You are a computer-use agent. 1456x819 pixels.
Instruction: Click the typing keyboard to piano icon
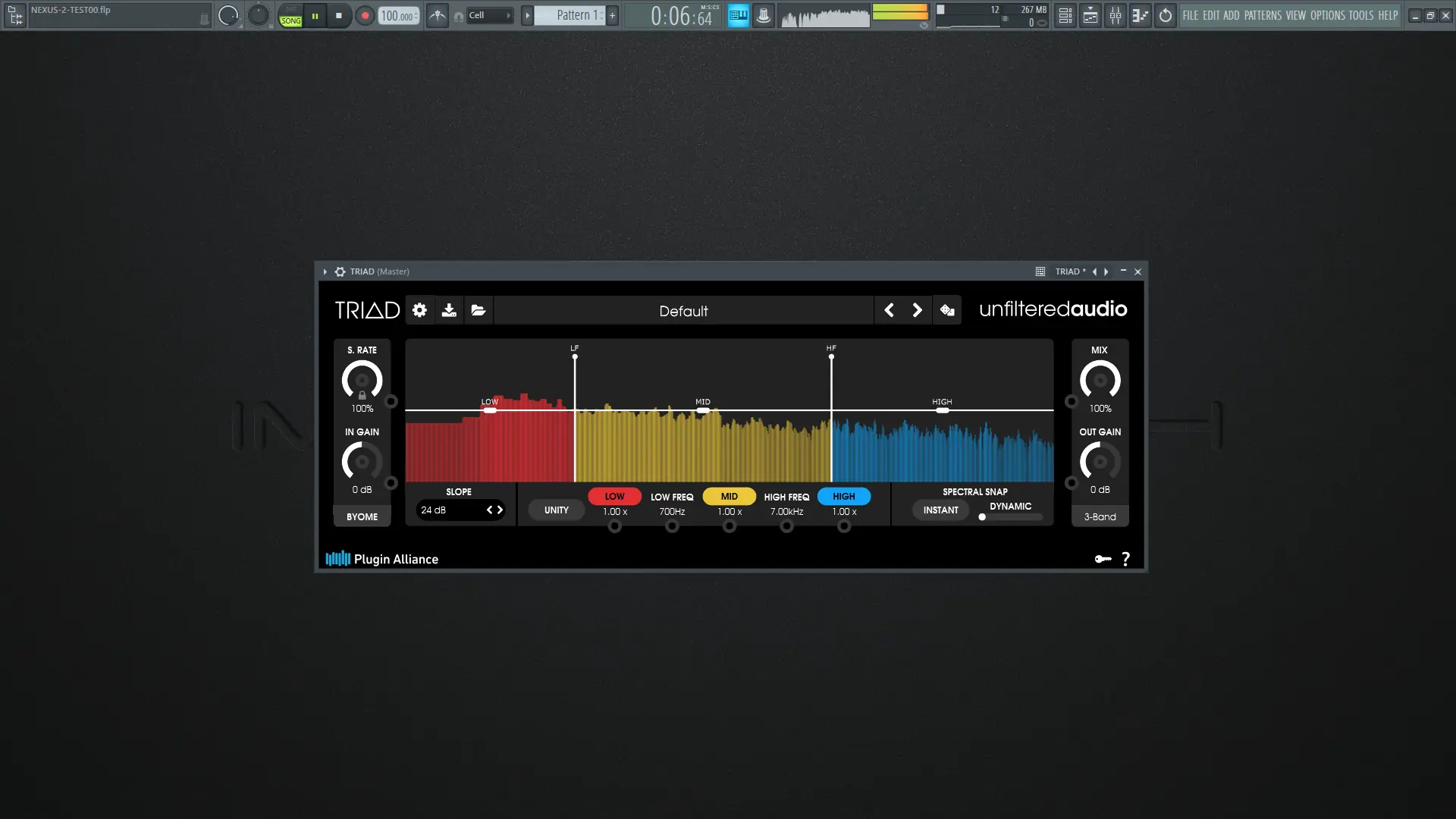pyautogui.click(x=737, y=15)
